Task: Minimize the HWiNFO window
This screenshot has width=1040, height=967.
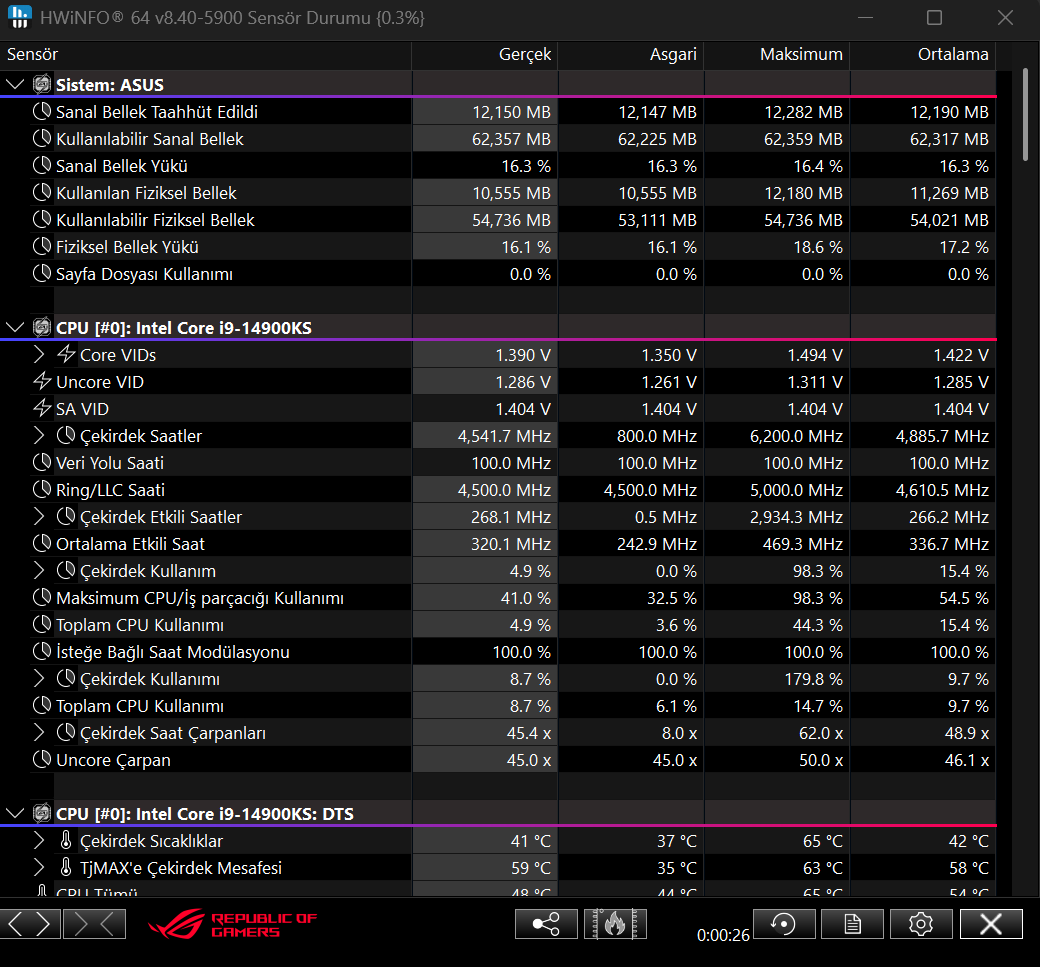Action: coord(865,17)
